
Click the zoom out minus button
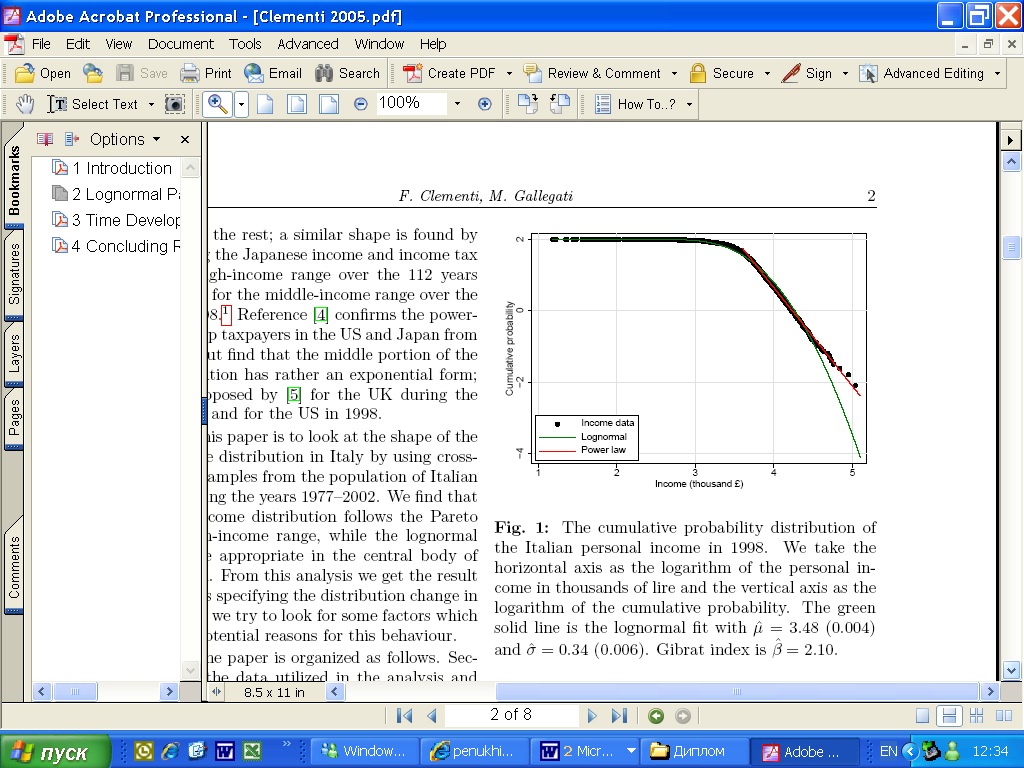pos(360,104)
